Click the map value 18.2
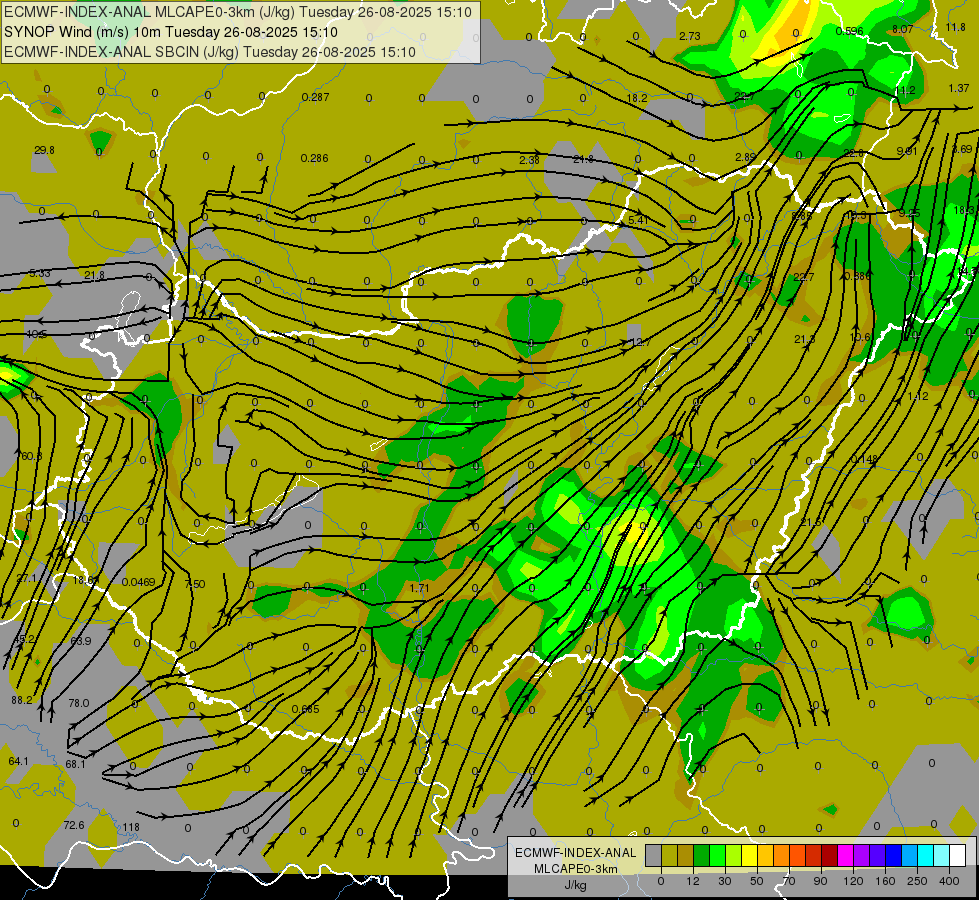979x900 pixels. coord(637,99)
